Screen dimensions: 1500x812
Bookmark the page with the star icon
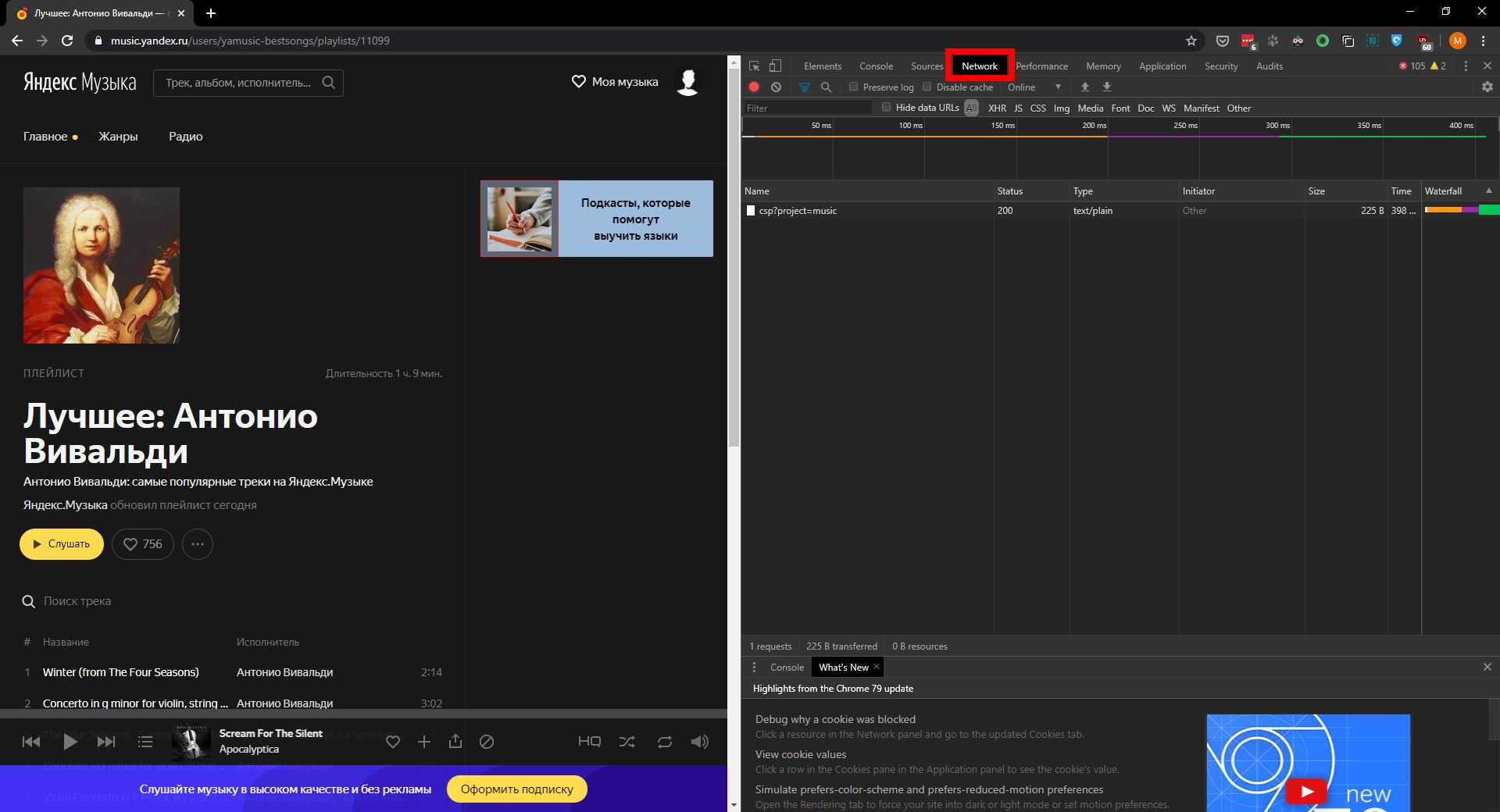1191,41
